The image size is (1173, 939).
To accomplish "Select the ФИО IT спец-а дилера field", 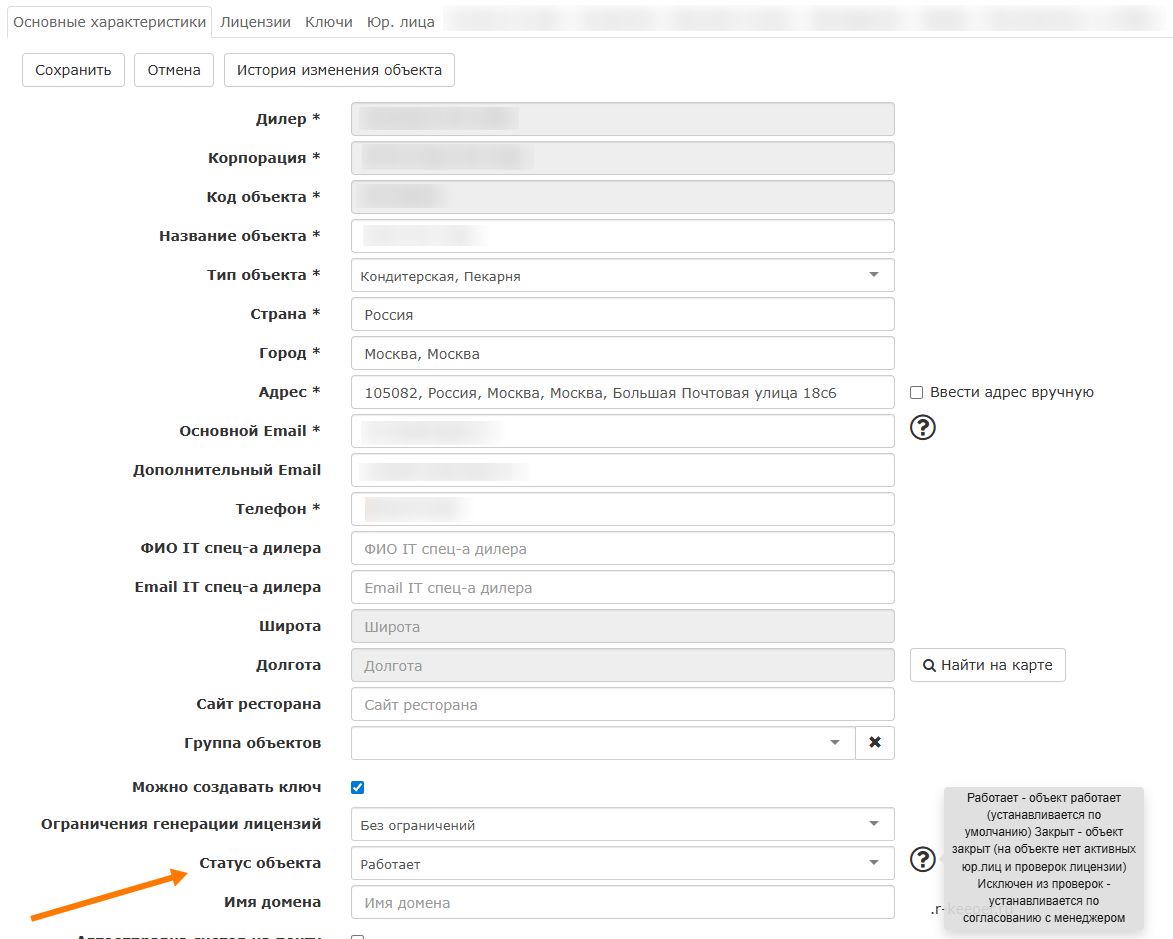I will 622,549.
